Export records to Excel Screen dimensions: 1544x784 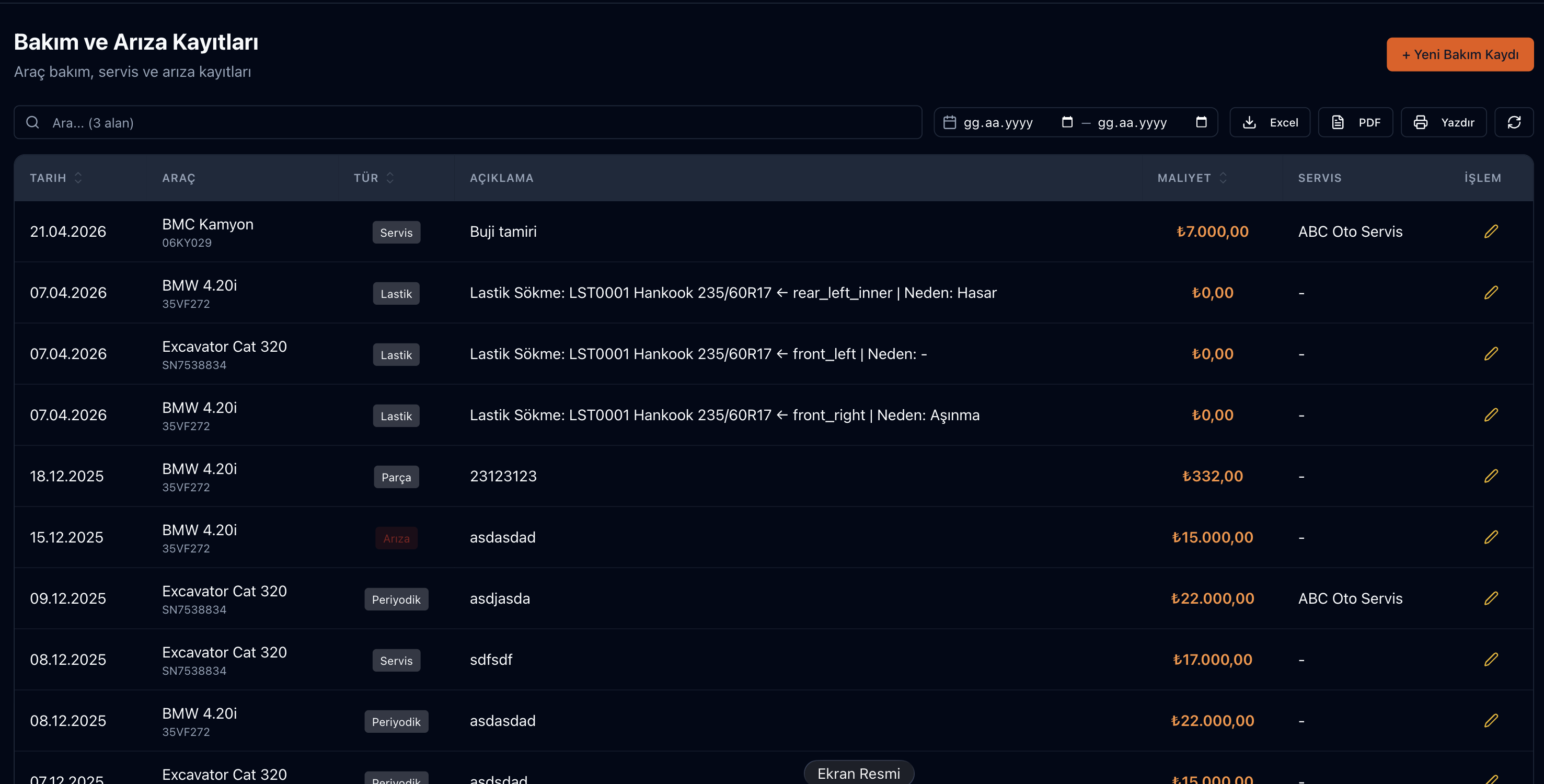(1270, 122)
